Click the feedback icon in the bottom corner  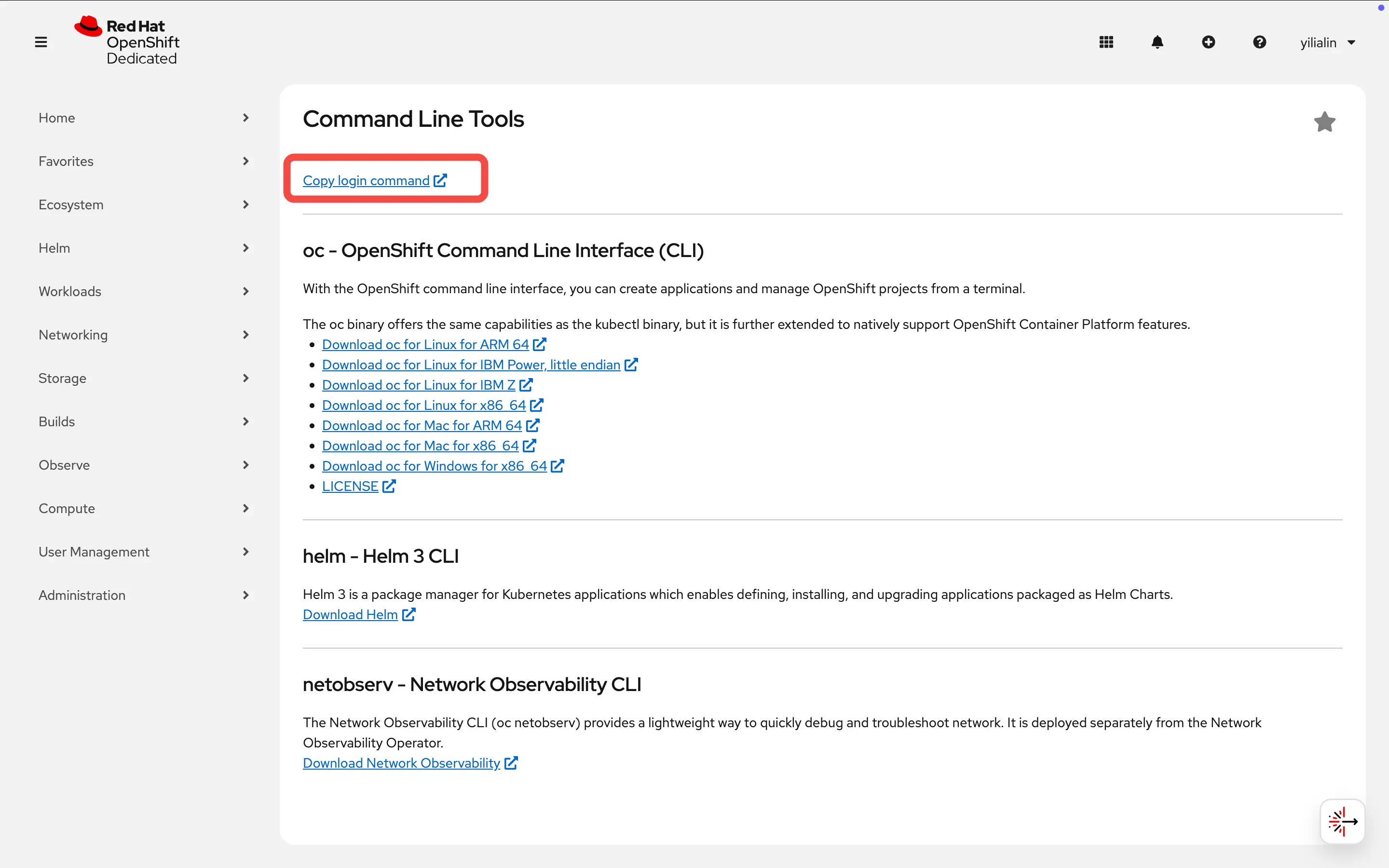(1342, 821)
